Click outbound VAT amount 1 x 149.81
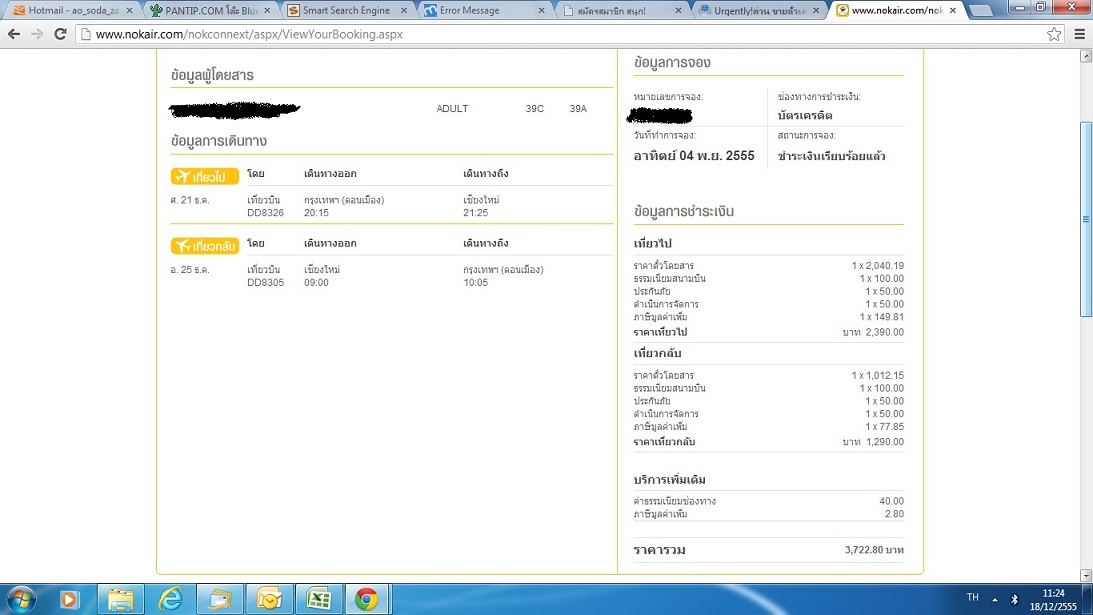1093x615 pixels. click(x=882, y=317)
